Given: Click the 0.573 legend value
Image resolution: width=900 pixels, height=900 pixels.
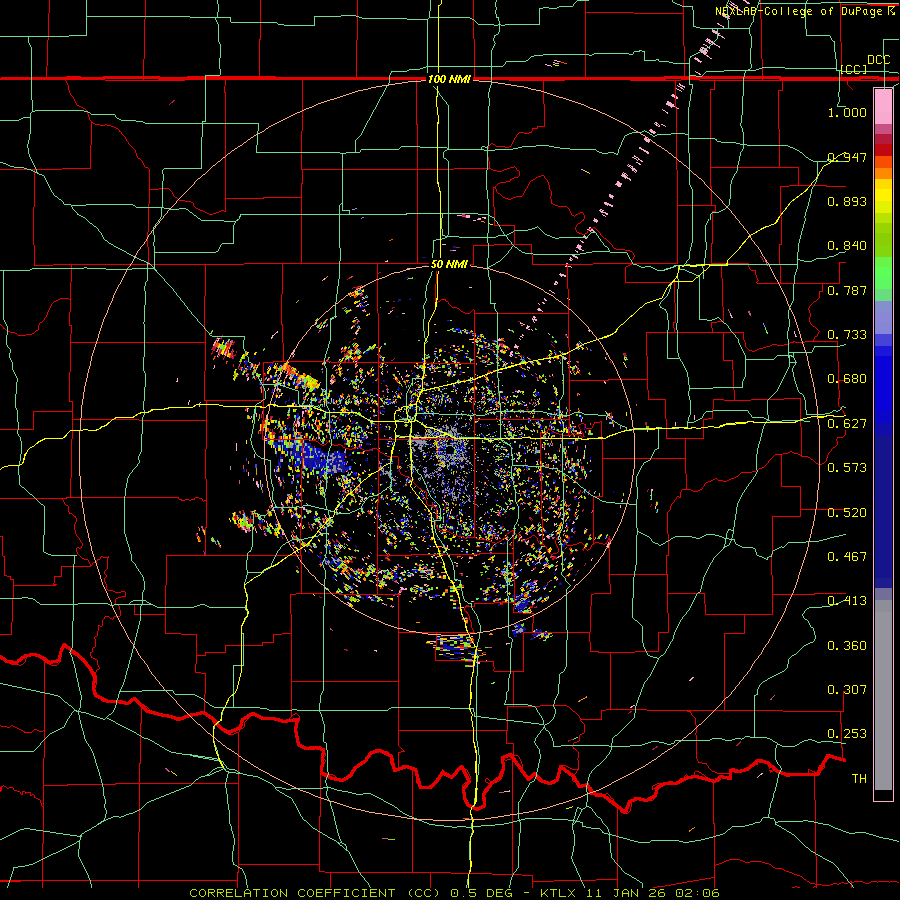Looking at the screenshot, I should coord(847,468).
